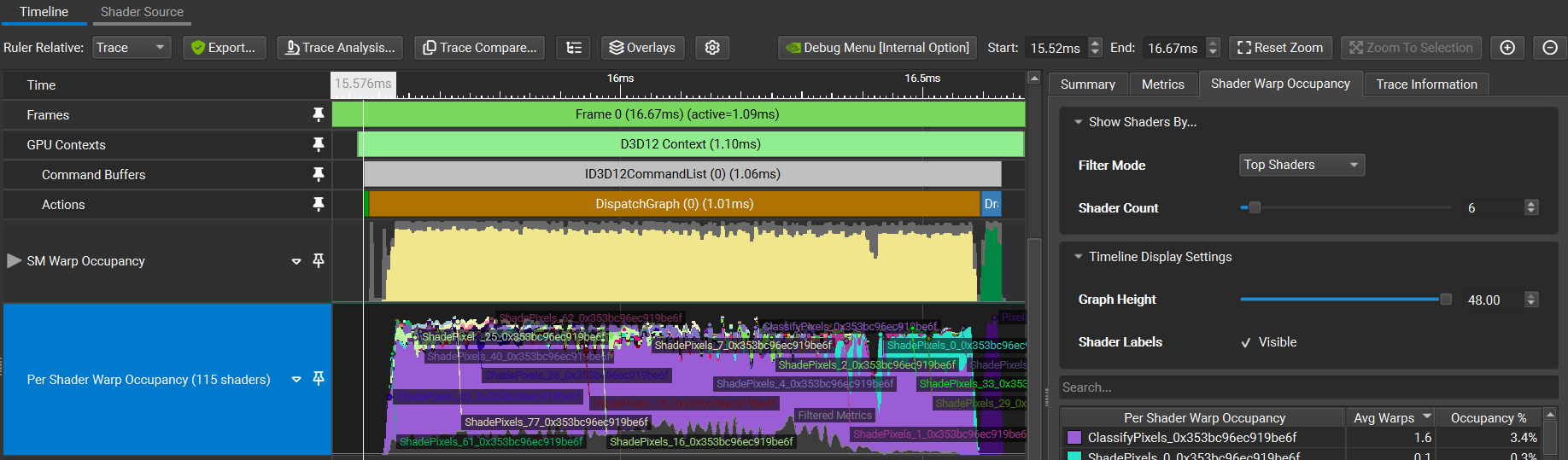This screenshot has height=460, width=1568.
Task: Toggle Shader Labels Visible checkbox
Action: pyautogui.click(x=1246, y=342)
